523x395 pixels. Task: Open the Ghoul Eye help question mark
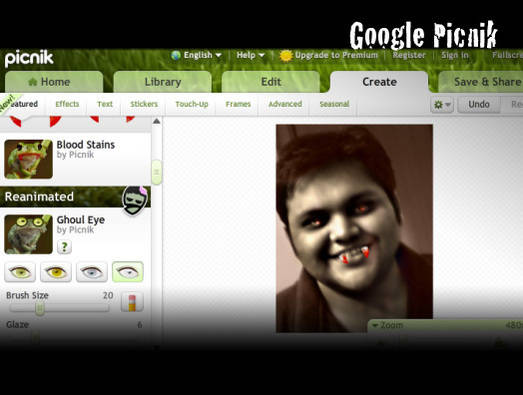[64, 247]
